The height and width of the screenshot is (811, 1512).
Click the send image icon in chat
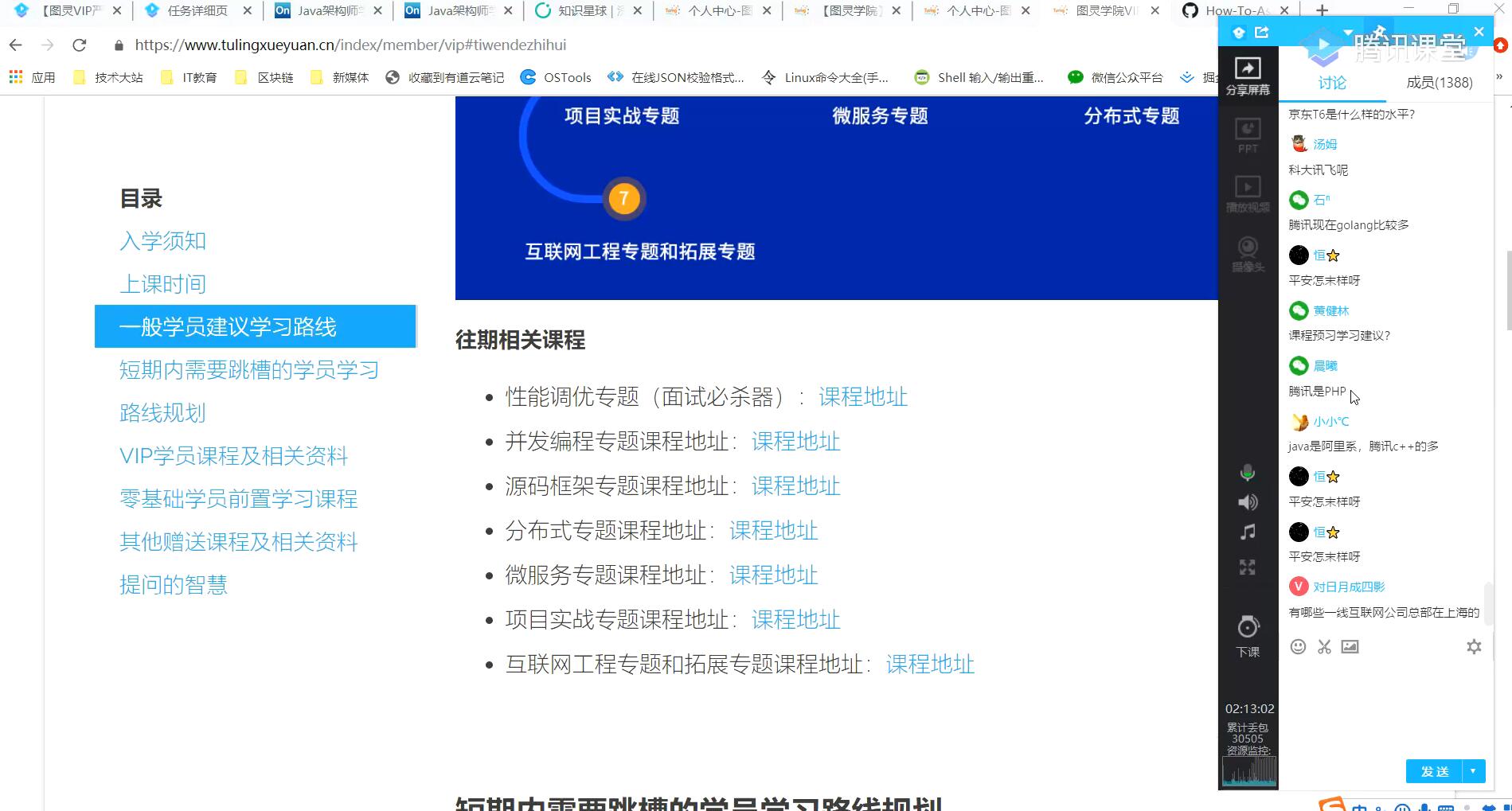click(1350, 646)
